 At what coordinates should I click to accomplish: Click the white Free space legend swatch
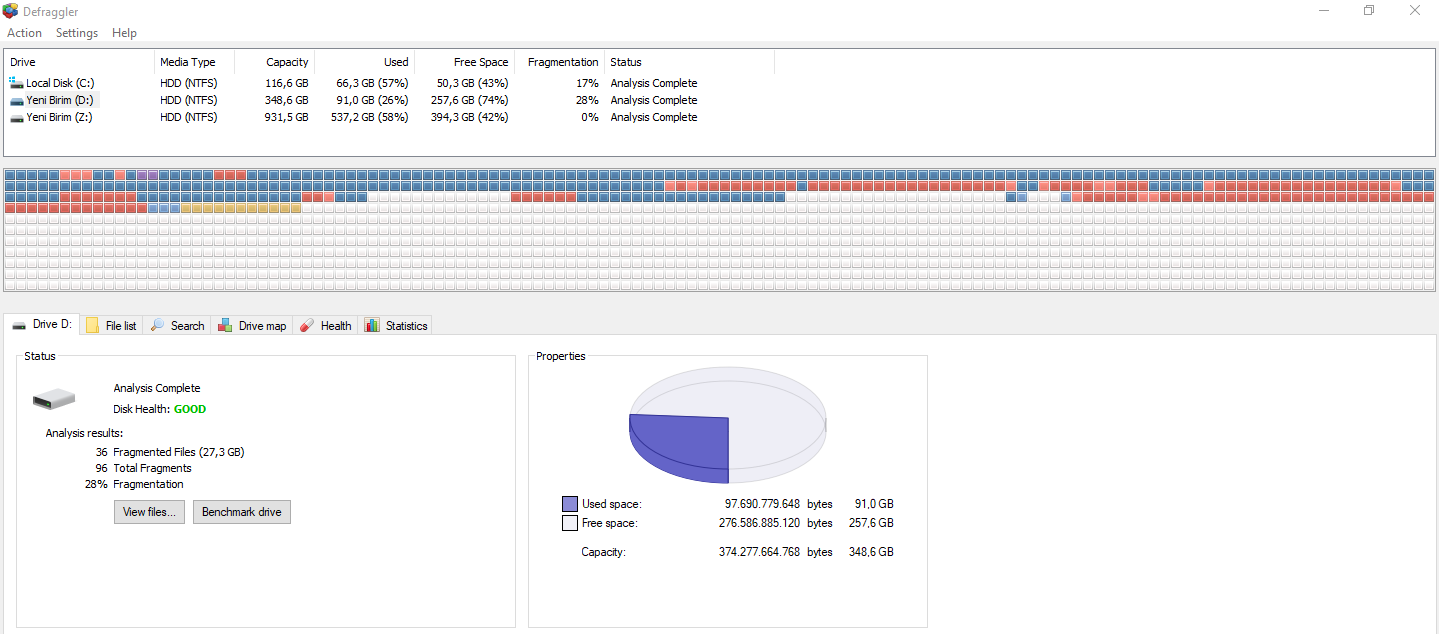570,523
